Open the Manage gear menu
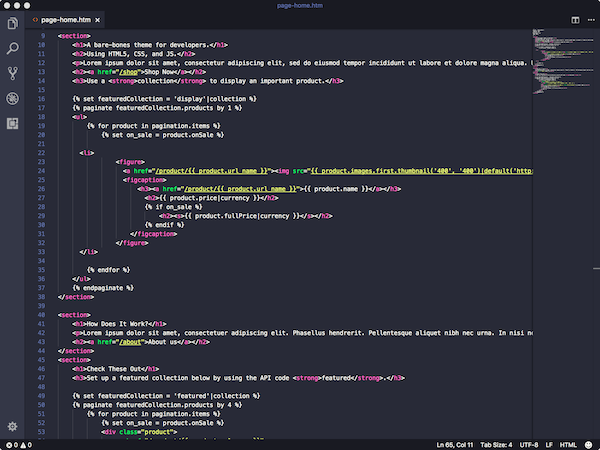The width and height of the screenshot is (600, 450). 12,426
